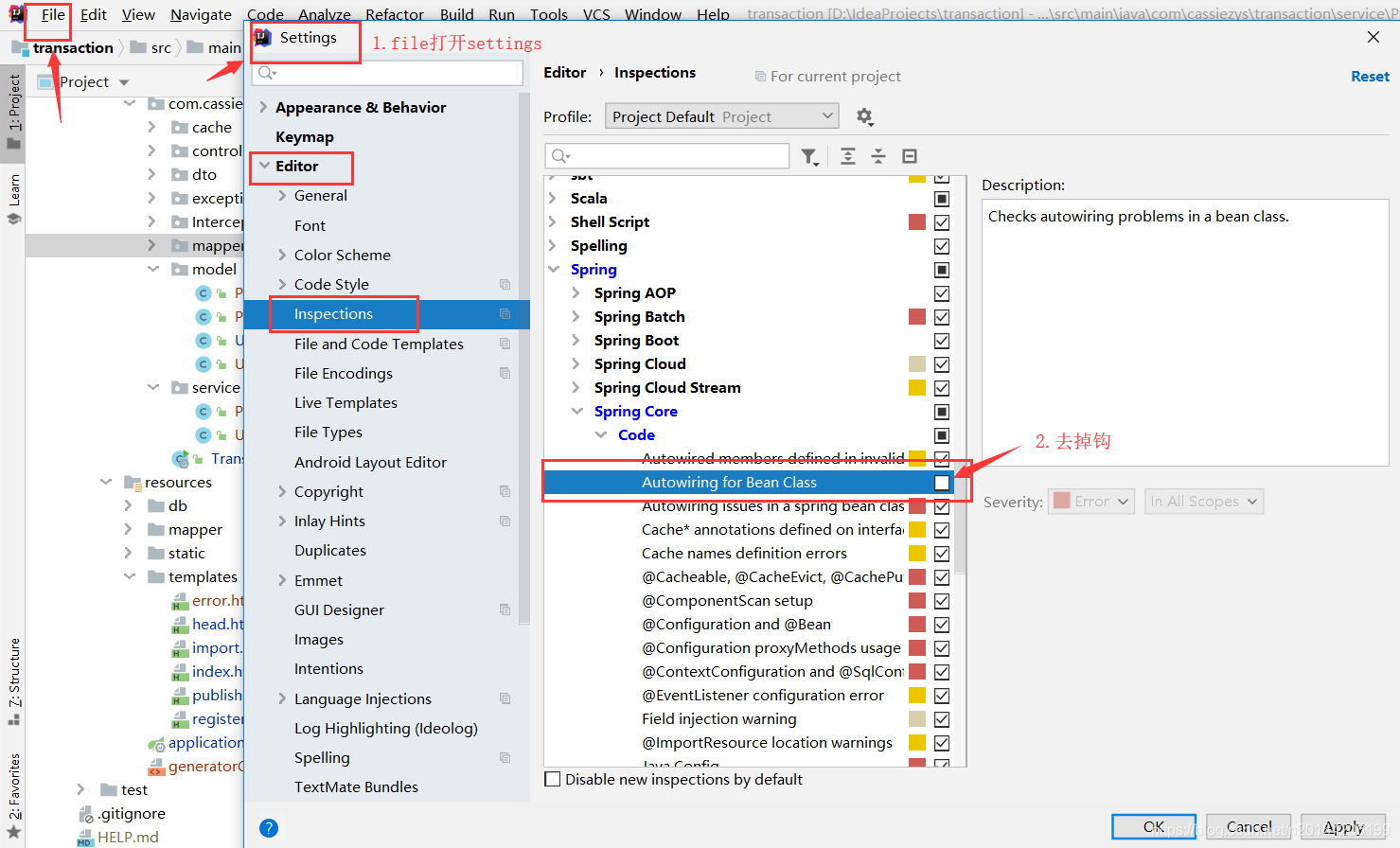The height and width of the screenshot is (848, 1400).
Task: Open the Refactor menu
Action: pos(395,14)
